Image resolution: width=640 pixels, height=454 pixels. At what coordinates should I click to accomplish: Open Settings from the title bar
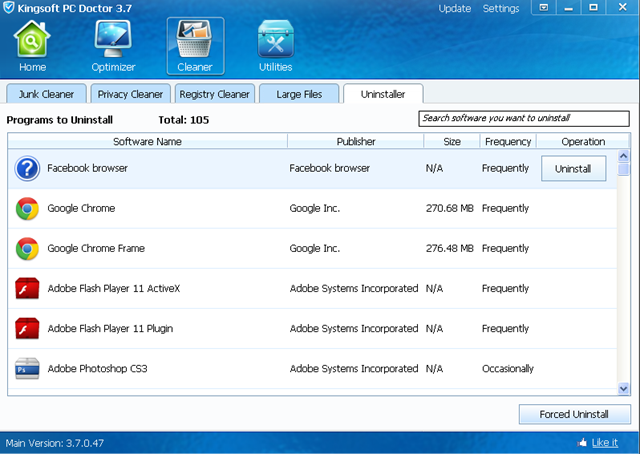[501, 9]
